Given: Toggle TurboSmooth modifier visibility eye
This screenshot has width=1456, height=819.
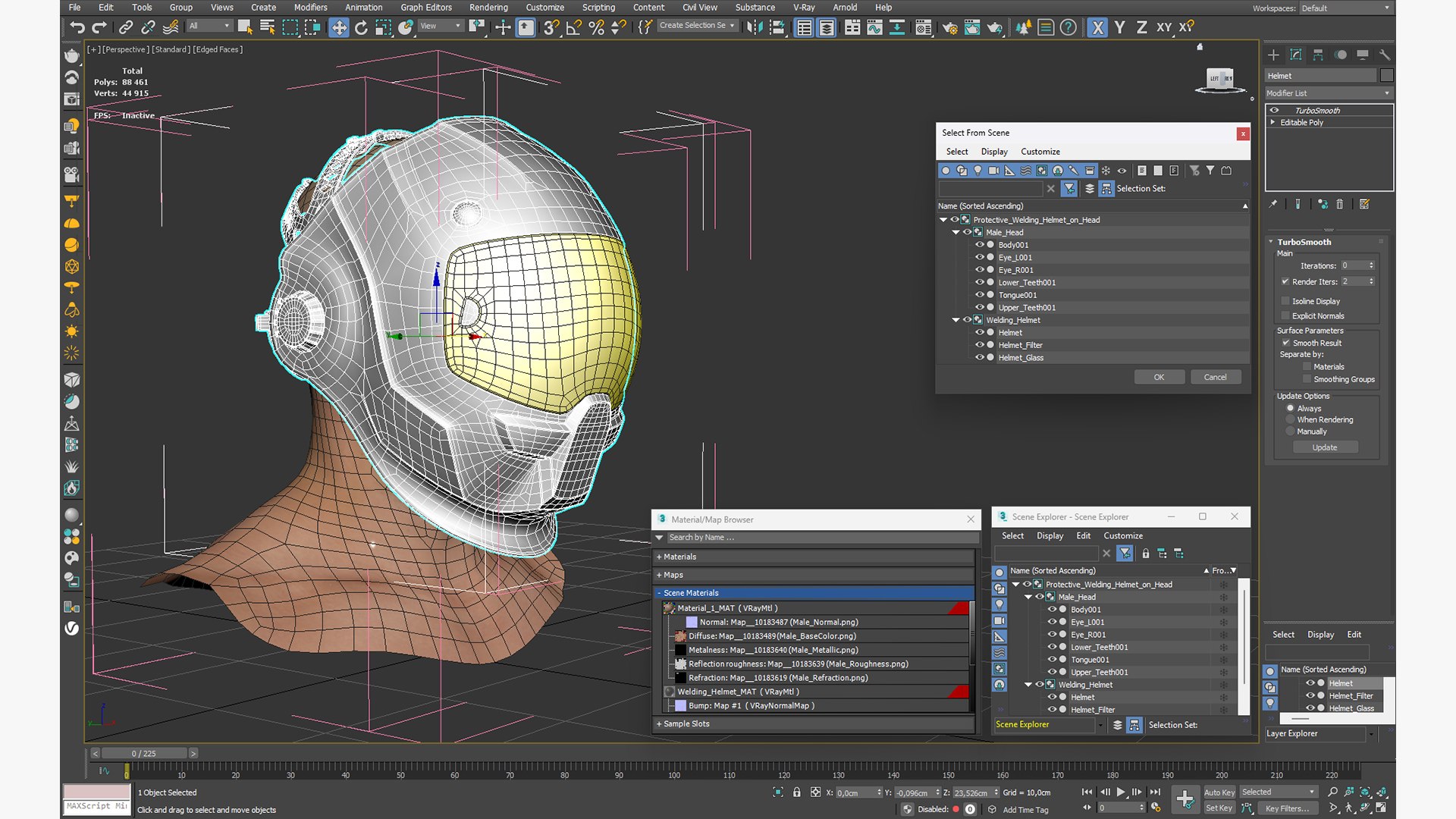Looking at the screenshot, I should point(1274,111).
